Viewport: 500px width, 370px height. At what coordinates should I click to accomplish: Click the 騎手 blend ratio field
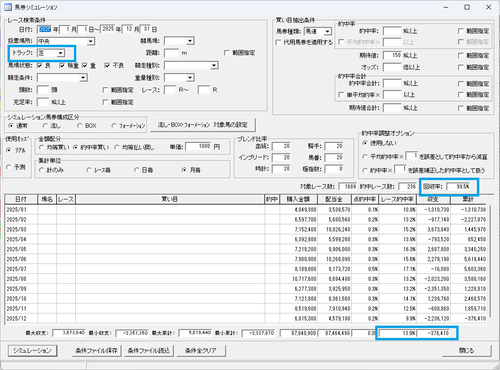pos(334,146)
